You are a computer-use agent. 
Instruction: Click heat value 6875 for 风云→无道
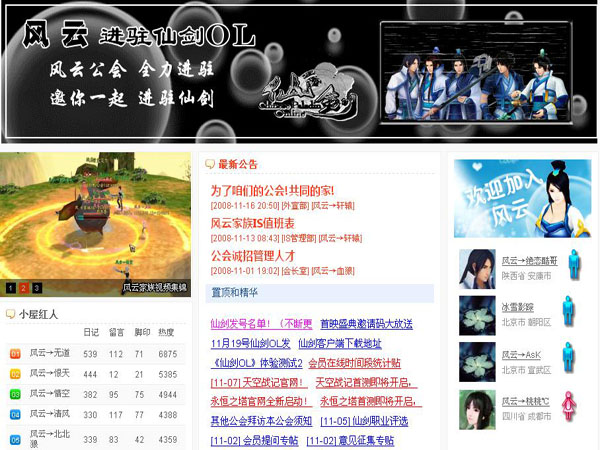point(168,354)
